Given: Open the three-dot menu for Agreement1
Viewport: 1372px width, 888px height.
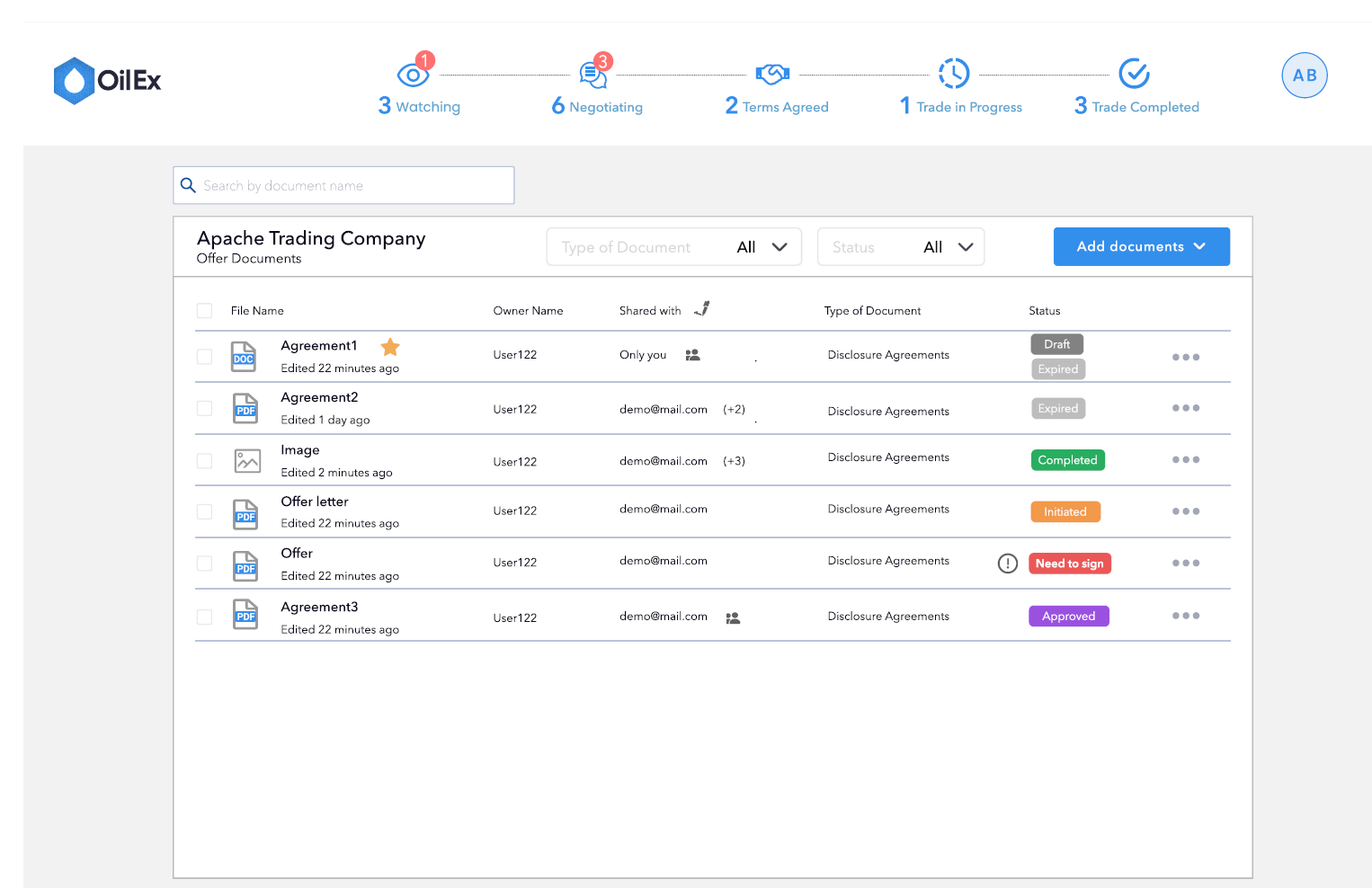Looking at the screenshot, I should tap(1186, 357).
